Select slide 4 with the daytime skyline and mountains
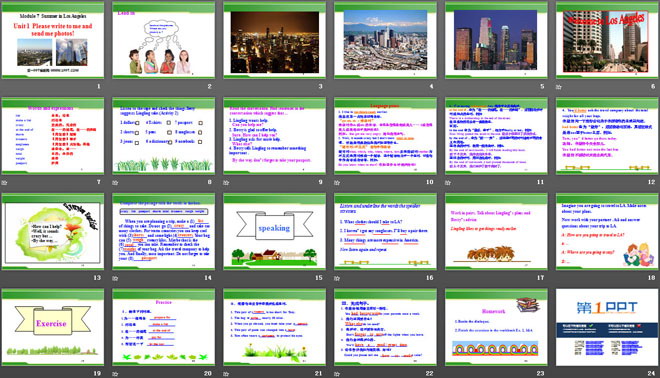660x378 pixels. [385, 40]
